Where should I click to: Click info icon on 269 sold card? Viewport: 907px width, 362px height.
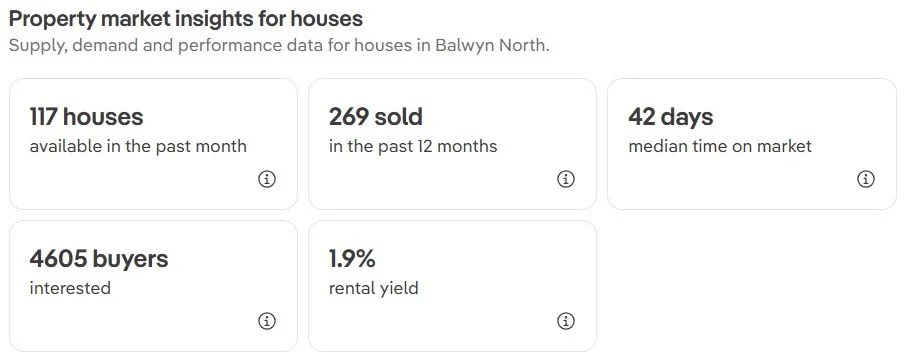[x=566, y=179]
